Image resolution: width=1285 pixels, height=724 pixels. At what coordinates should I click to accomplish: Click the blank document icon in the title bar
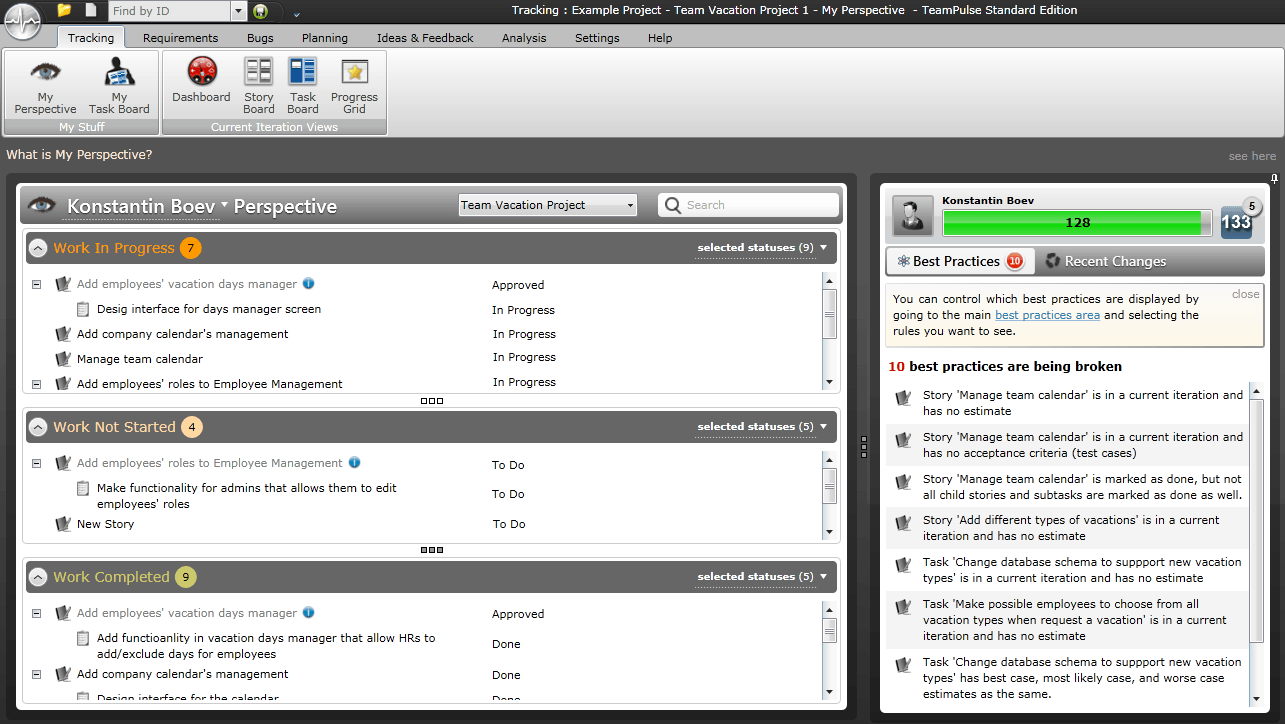(x=91, y=10)
